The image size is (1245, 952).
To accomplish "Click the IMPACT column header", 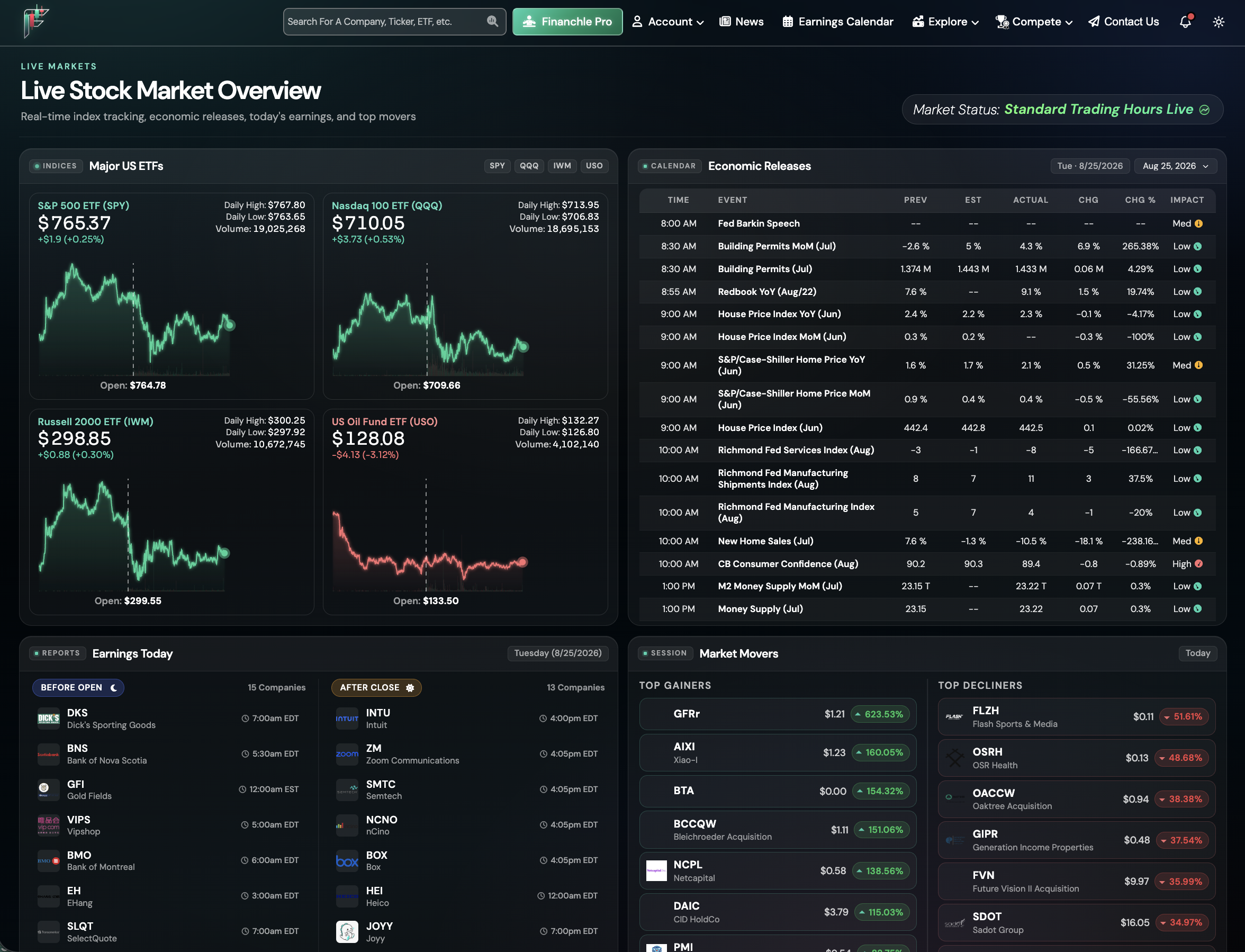I will point(1187,200).
